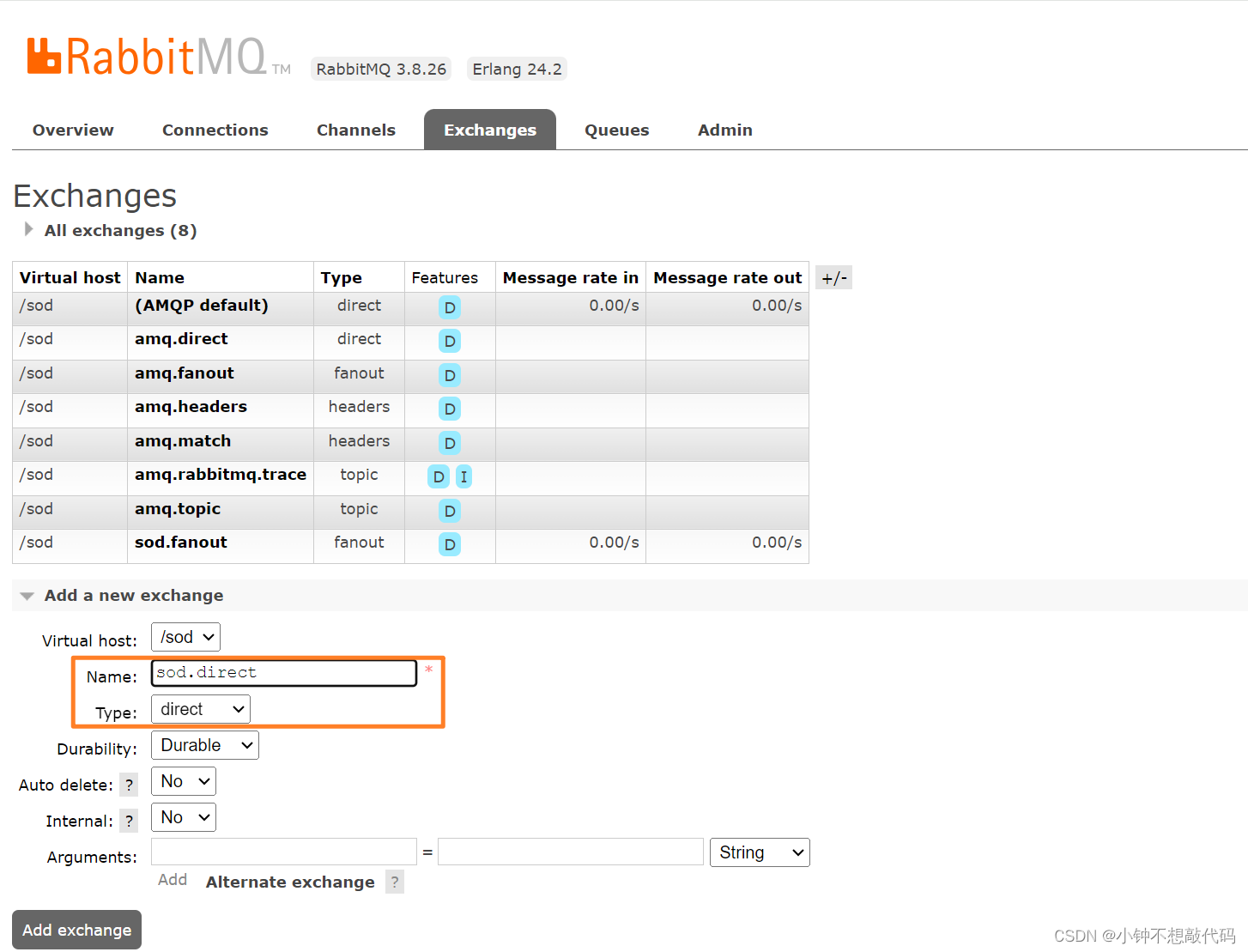Viewport: 1248px width, 952px height.
Task: Open the Type dropdown set to direct
Action: point(201,709)
